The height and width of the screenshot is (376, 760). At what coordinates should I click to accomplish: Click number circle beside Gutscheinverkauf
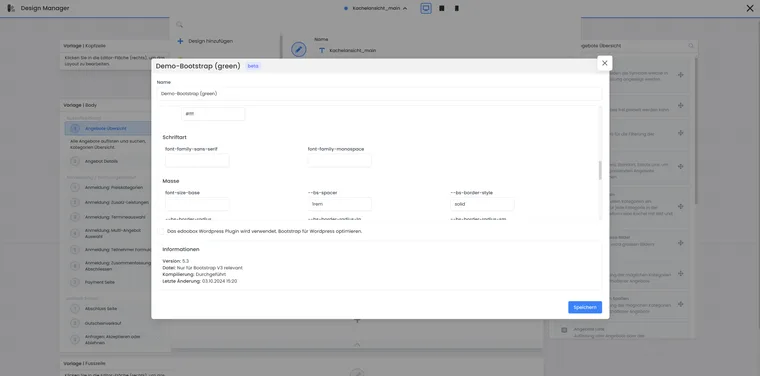75,323
